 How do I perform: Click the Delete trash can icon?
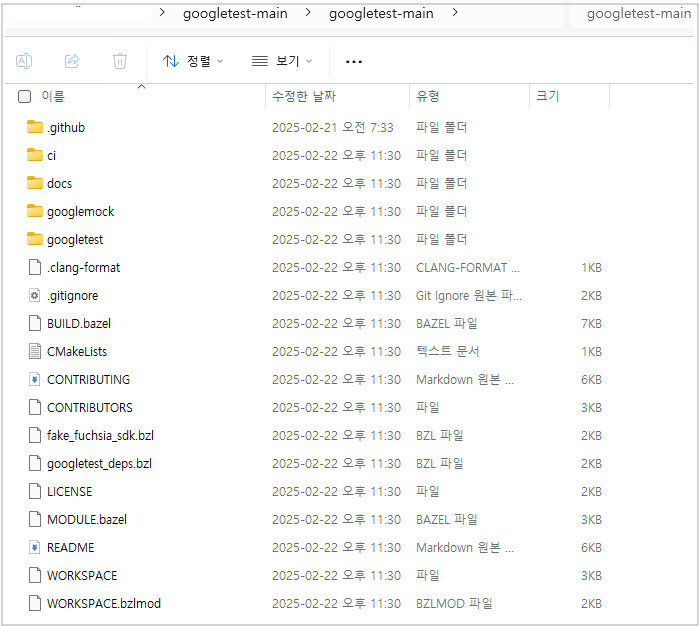[120, 61]
